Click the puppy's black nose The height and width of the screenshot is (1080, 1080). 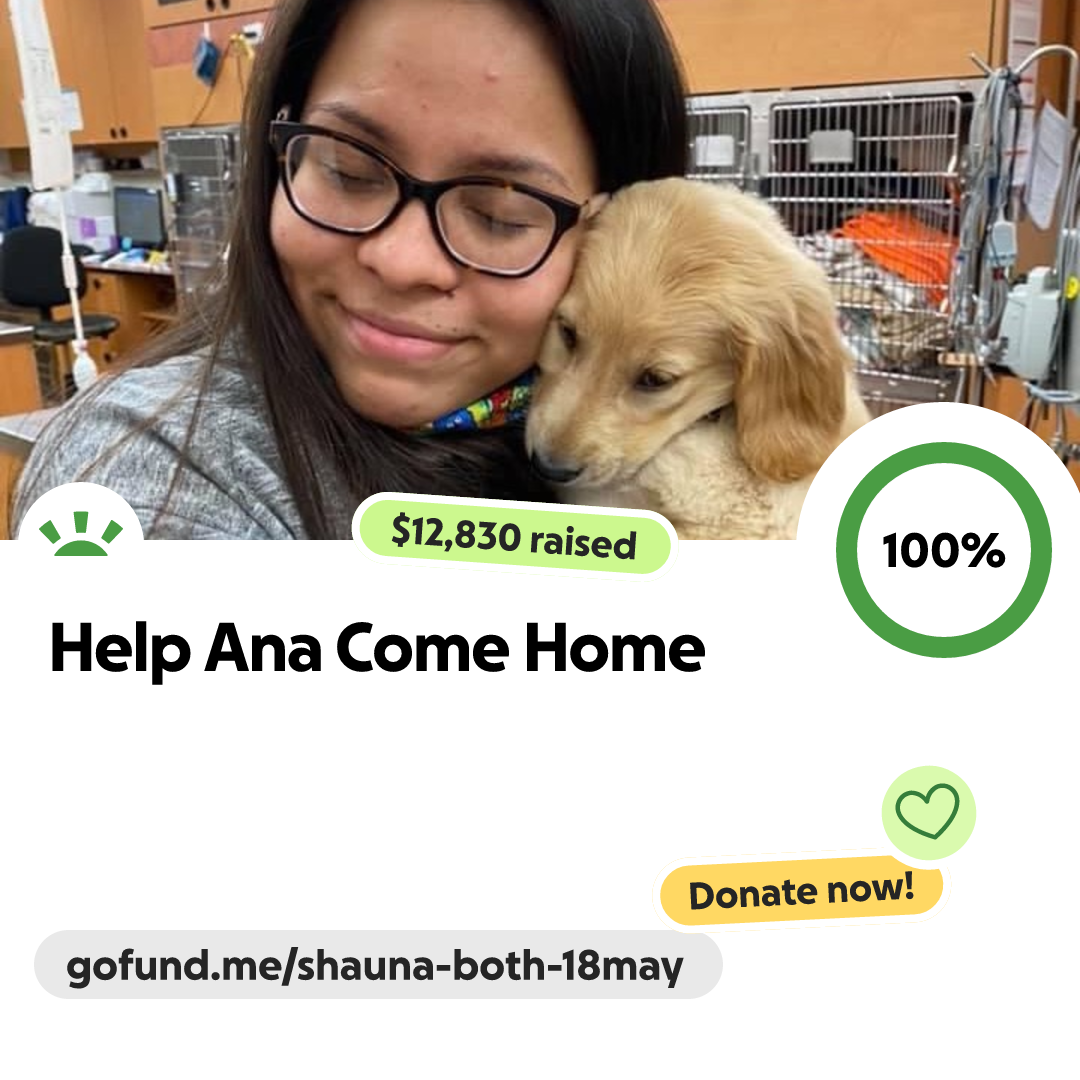click(554, 466)
